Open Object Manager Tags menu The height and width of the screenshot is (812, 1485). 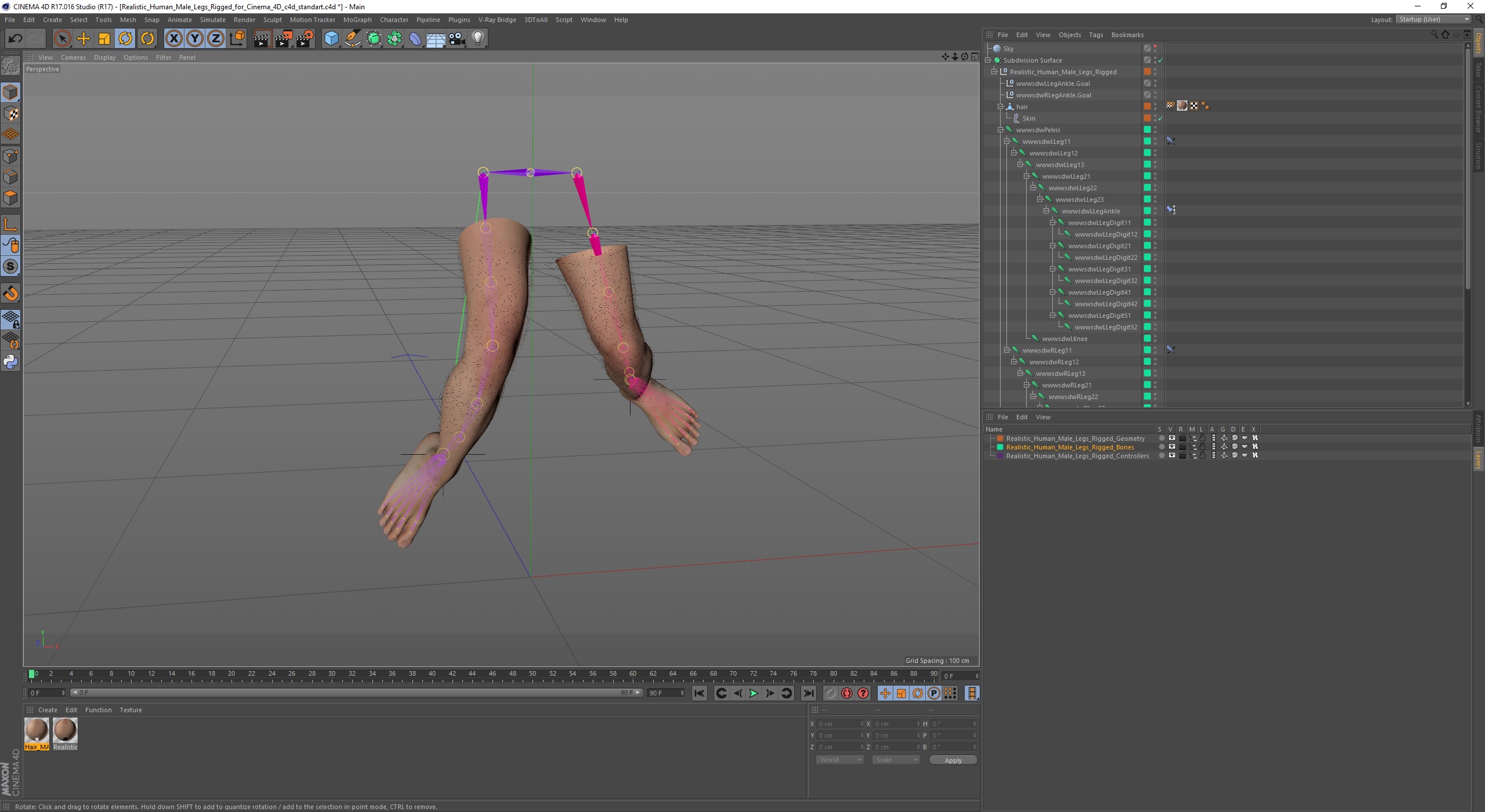(1096, 35)
